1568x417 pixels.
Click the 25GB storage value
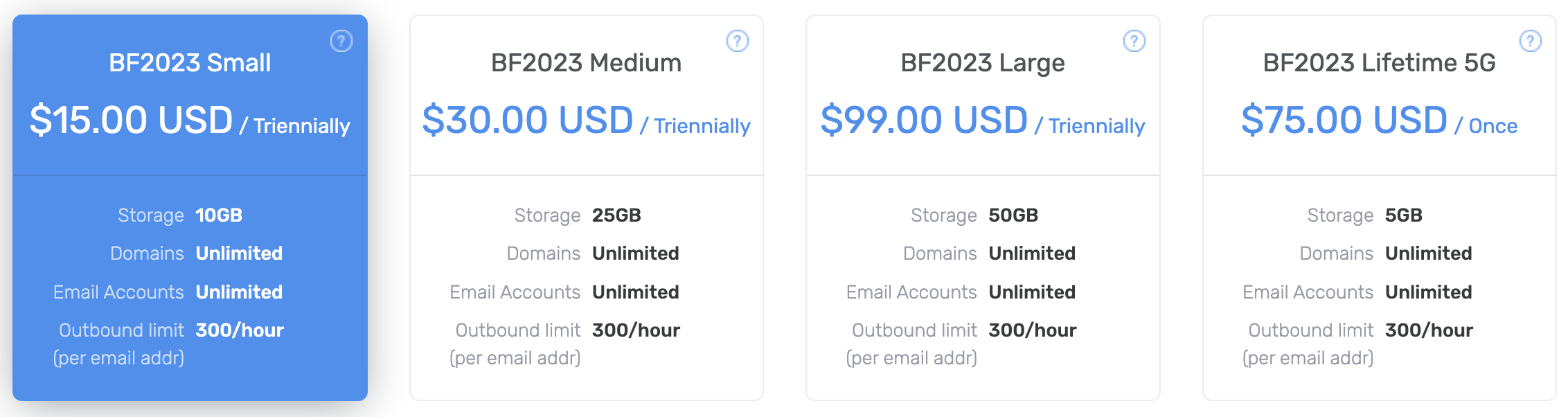(x=616, y=215)
